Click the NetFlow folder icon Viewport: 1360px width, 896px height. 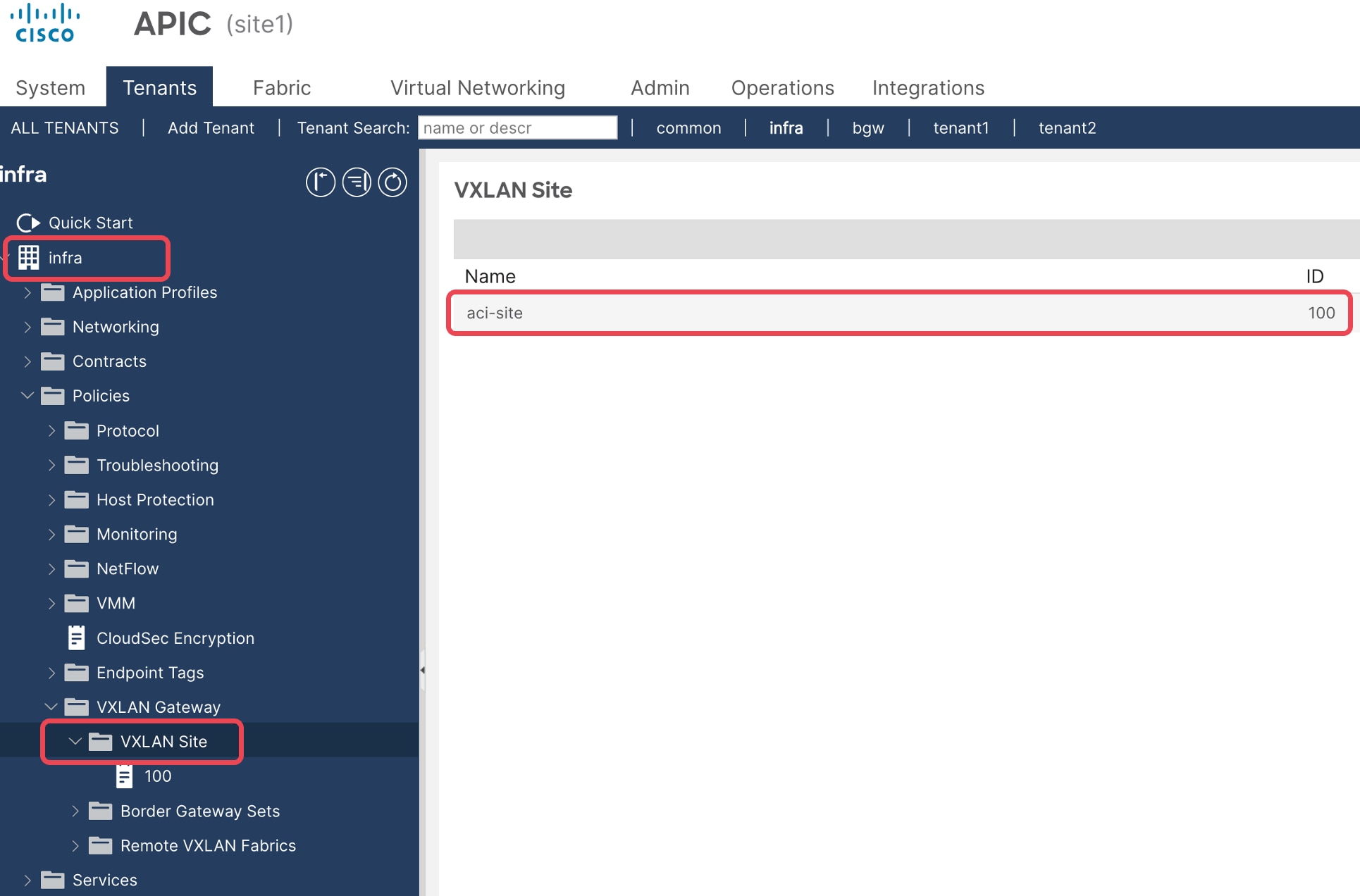click(x=77, y=568)
